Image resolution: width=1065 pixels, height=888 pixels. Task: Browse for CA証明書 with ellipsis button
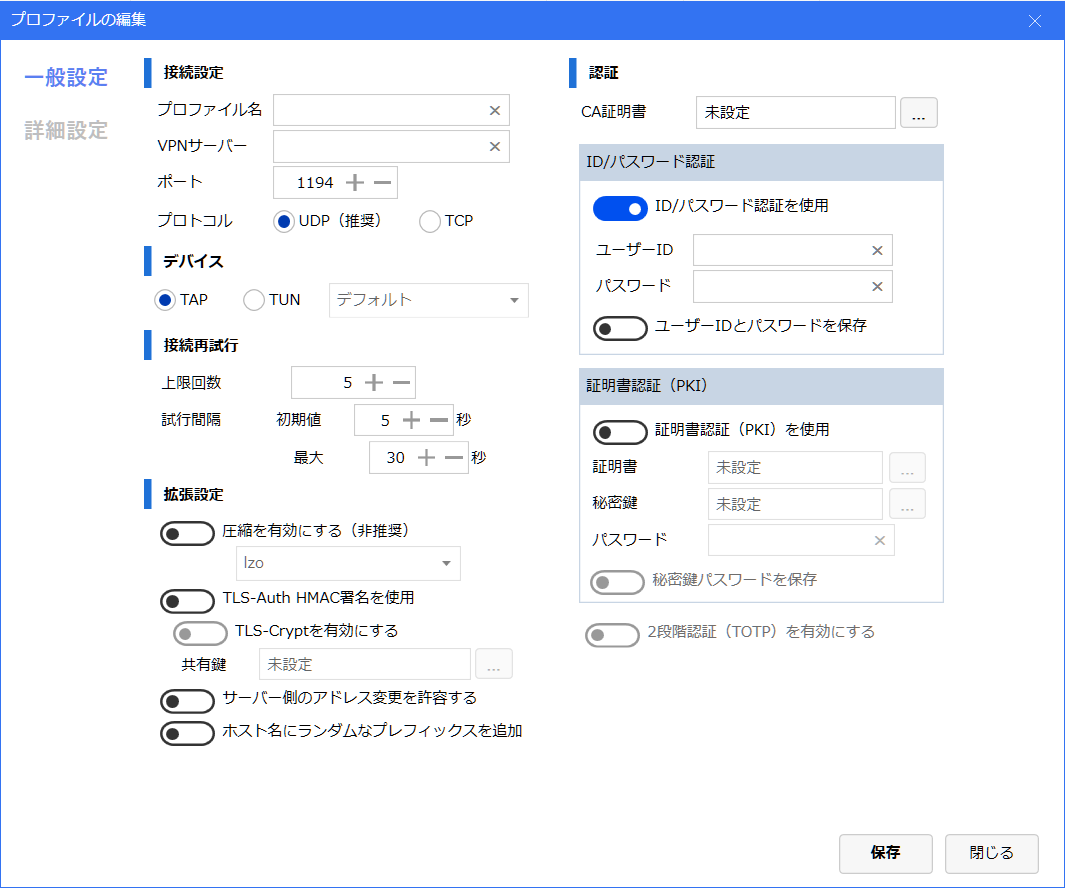click(x=918, y=113)
